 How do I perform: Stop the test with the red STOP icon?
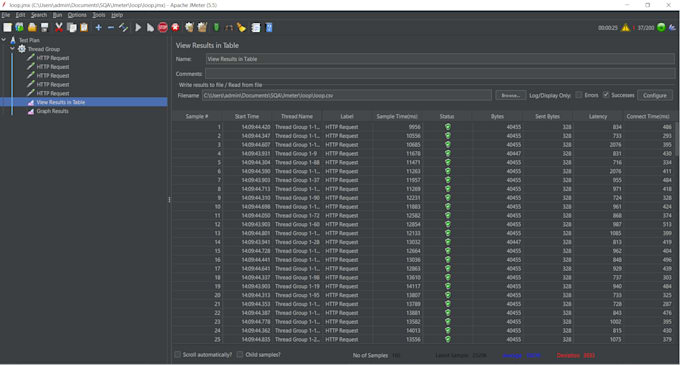(x=163, y=27)
